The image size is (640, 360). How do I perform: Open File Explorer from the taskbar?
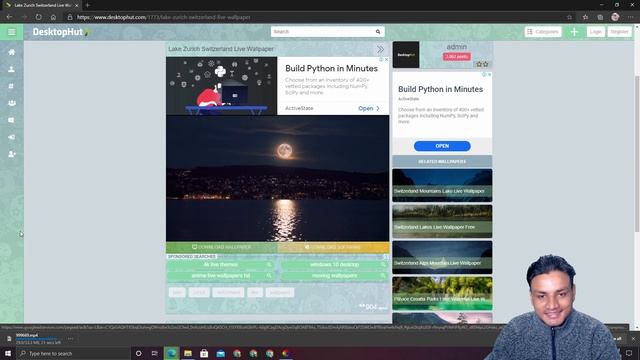[x=188, y=353]
